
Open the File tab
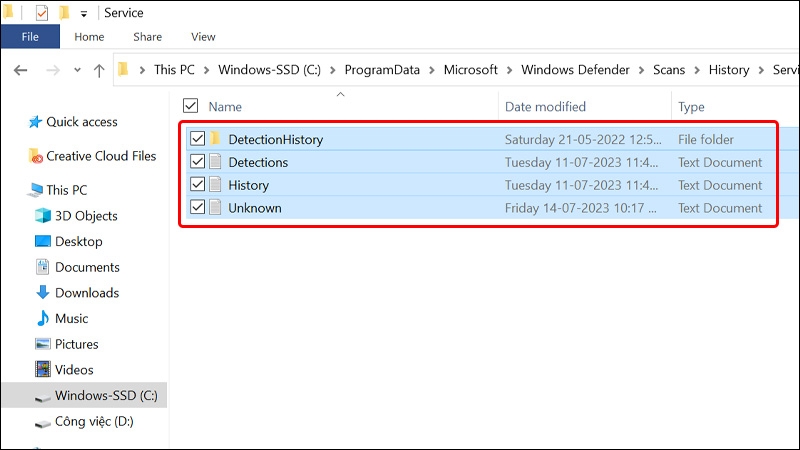(x=30, y=37)
